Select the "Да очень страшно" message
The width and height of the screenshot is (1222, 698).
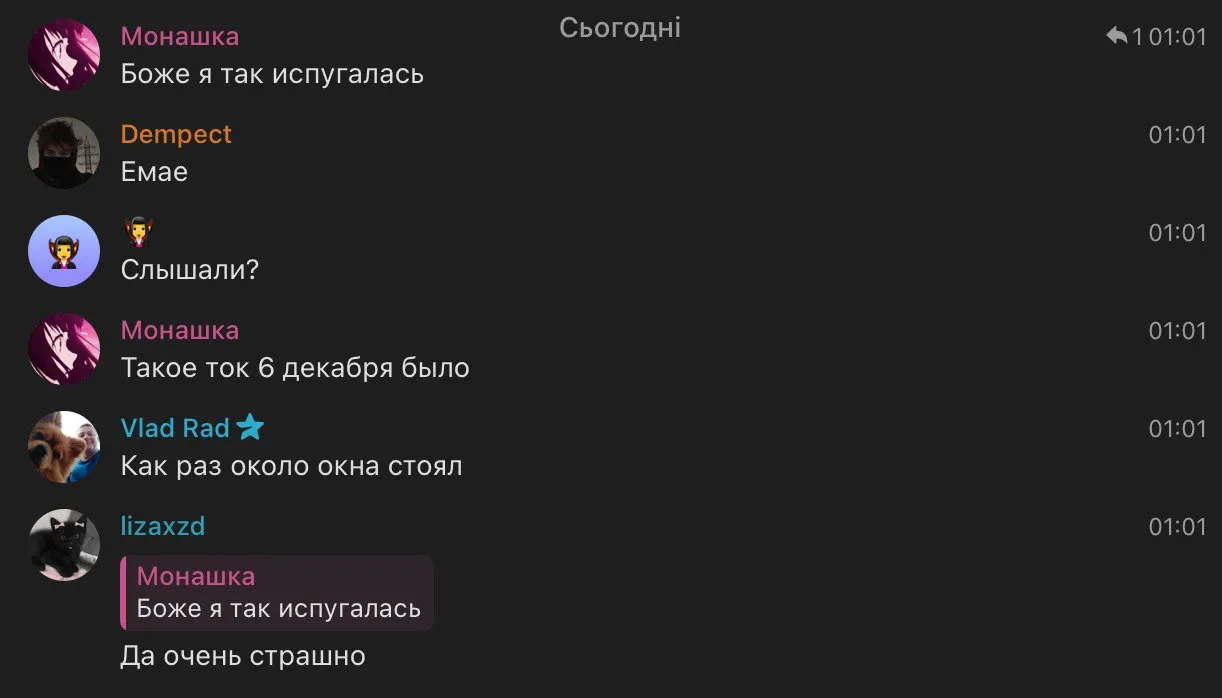click(x=243, y=656)
